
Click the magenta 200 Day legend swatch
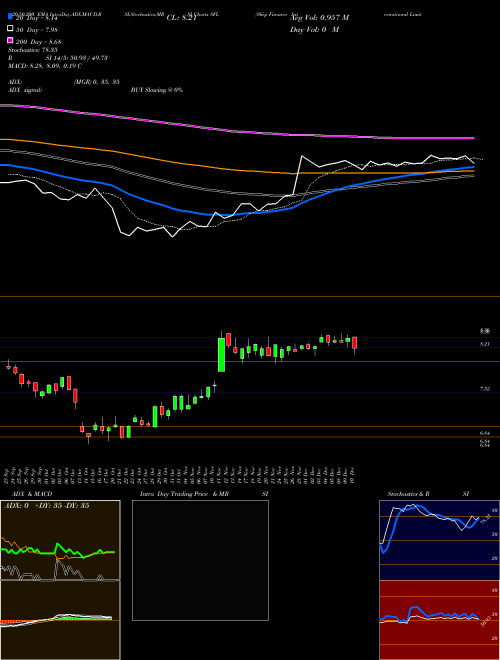(x=10, y=41)
